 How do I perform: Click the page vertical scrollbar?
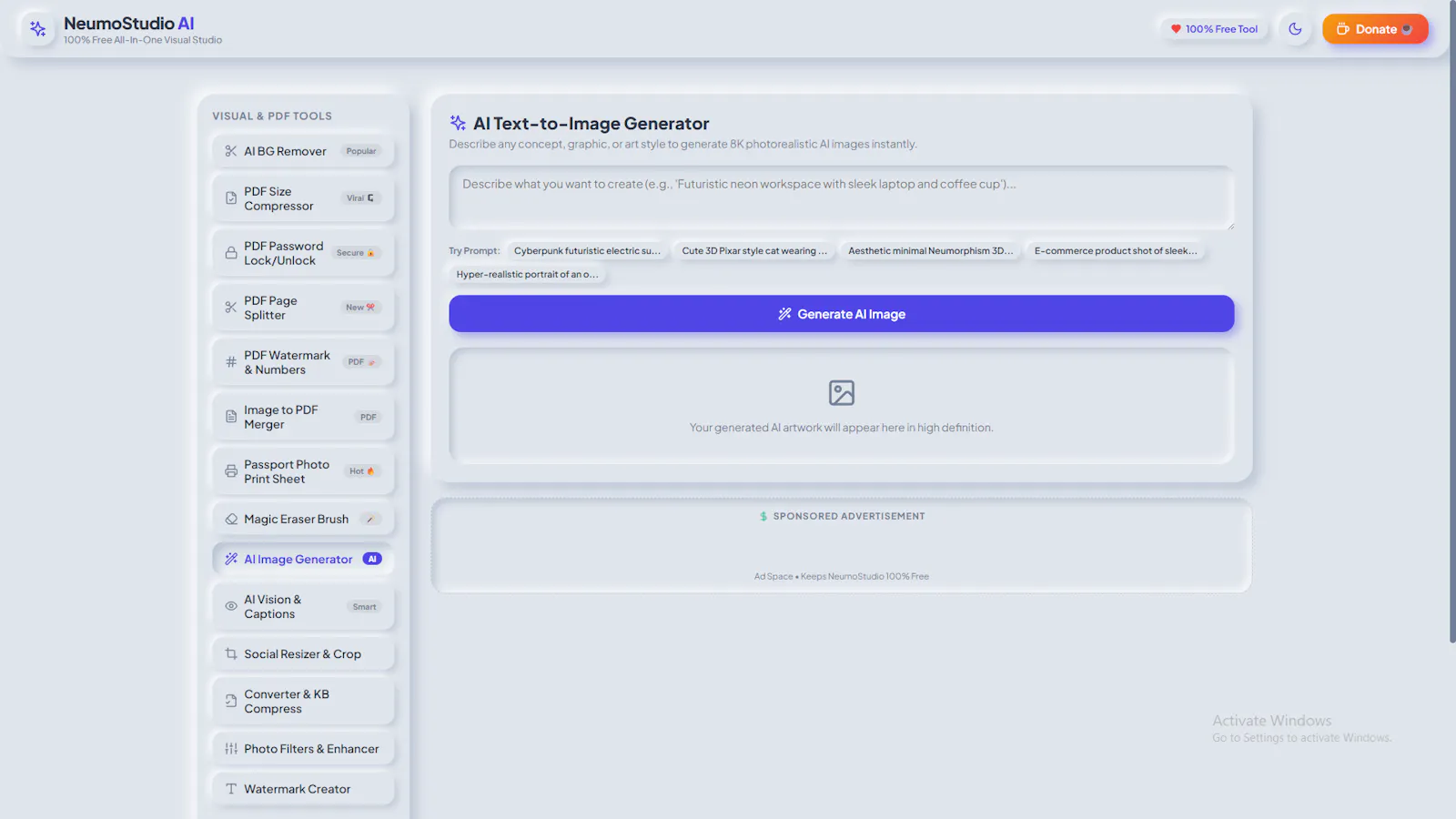click(1452, 321)
